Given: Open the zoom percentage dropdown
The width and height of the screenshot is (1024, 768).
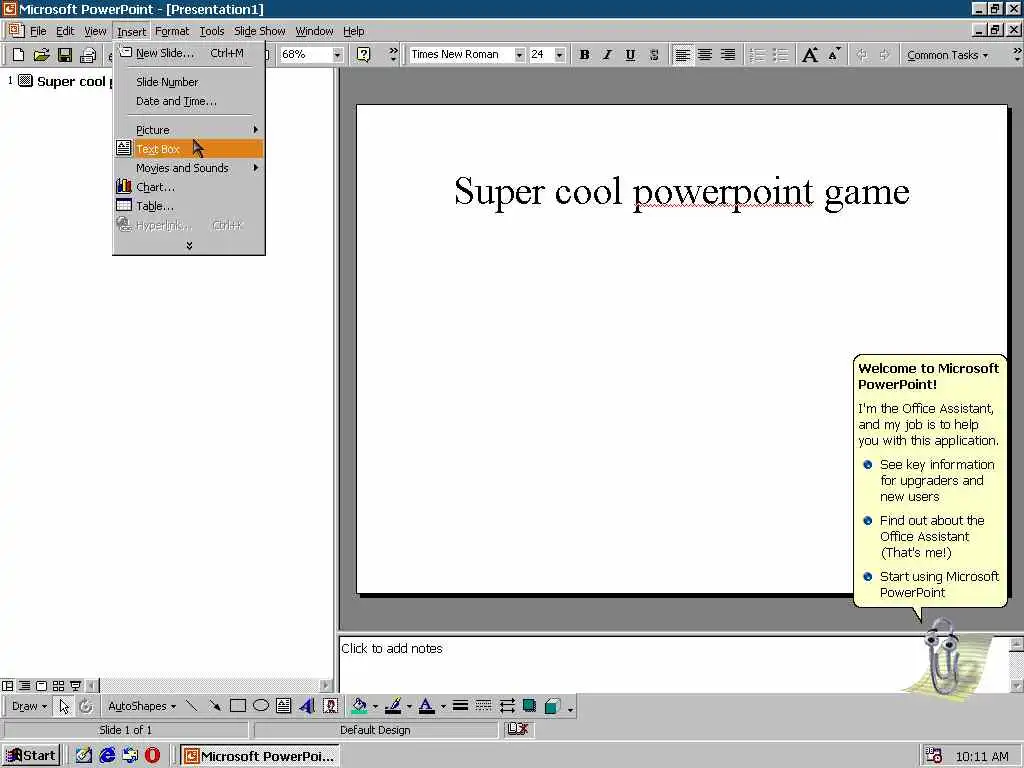Looking at the screenshot, I should coord(337,55).
